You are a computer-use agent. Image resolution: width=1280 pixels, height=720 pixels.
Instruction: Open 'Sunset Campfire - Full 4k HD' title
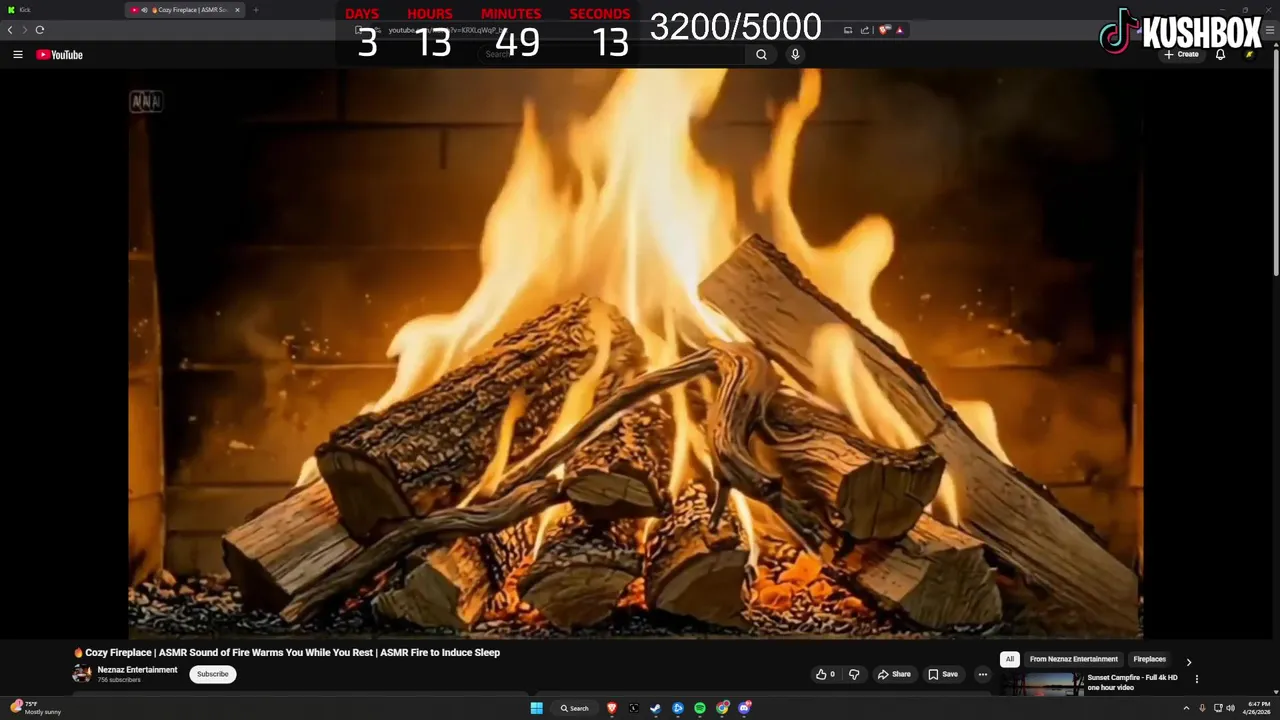point(1132,682)
